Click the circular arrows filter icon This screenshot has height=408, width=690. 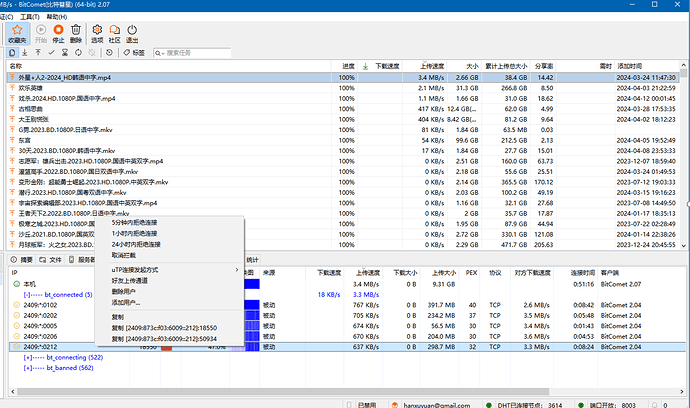coord(78,53)
